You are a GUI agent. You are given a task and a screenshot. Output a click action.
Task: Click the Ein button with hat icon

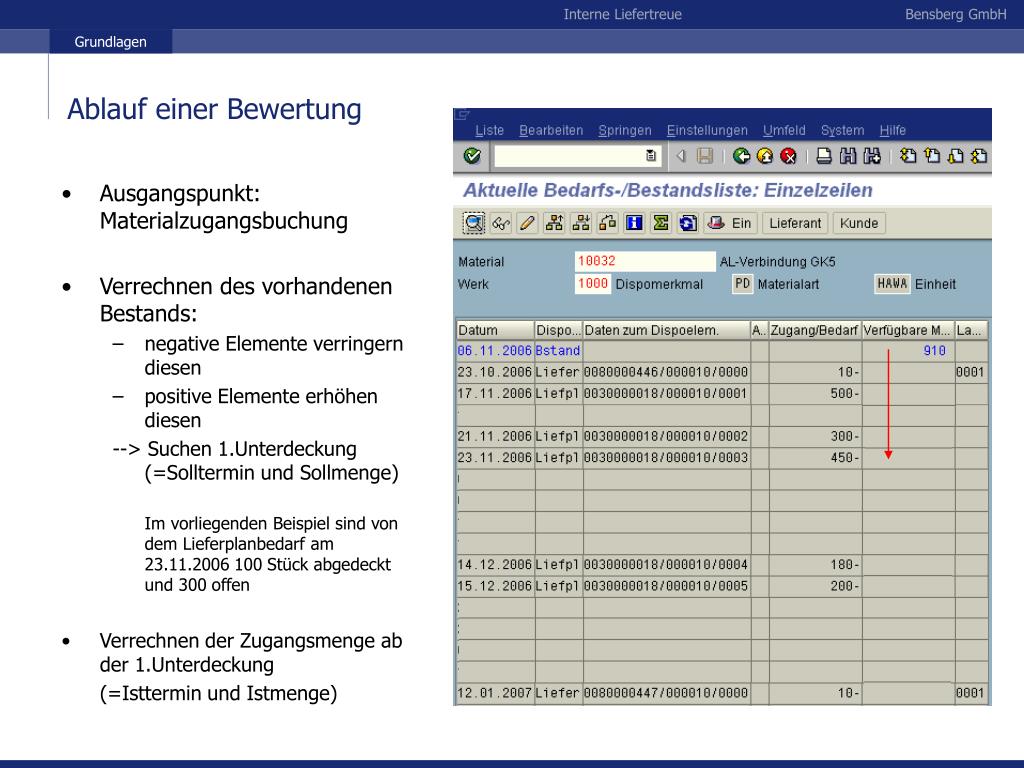point(729,223)
